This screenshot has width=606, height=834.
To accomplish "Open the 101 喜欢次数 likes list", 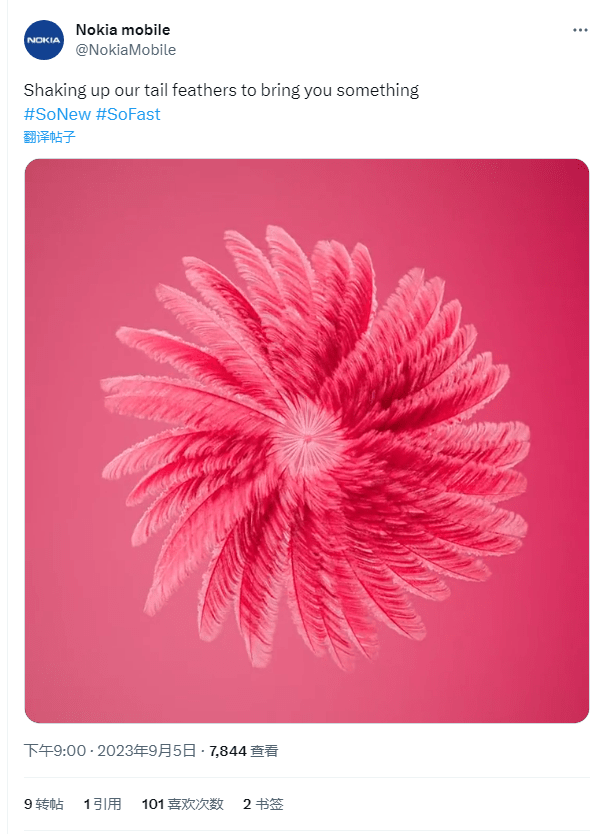I will (x=182, y=804).
